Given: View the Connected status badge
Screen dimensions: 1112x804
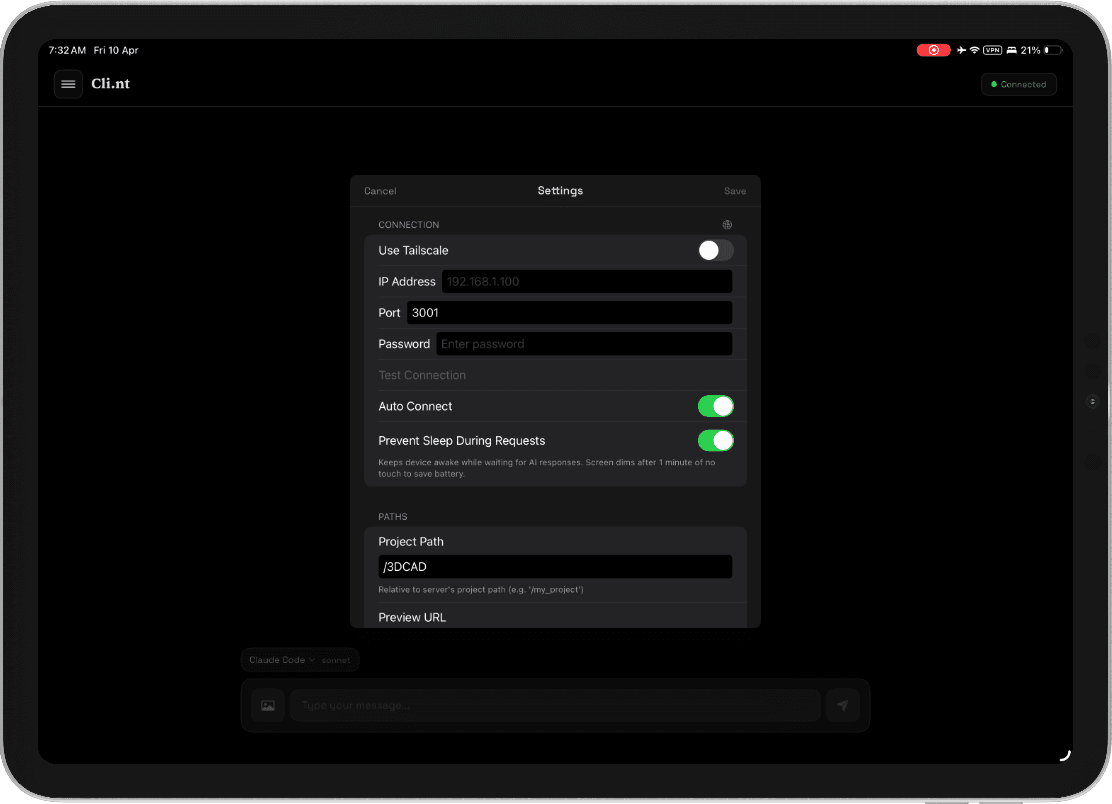Looking at the screenshot, I should point(1018,84).
